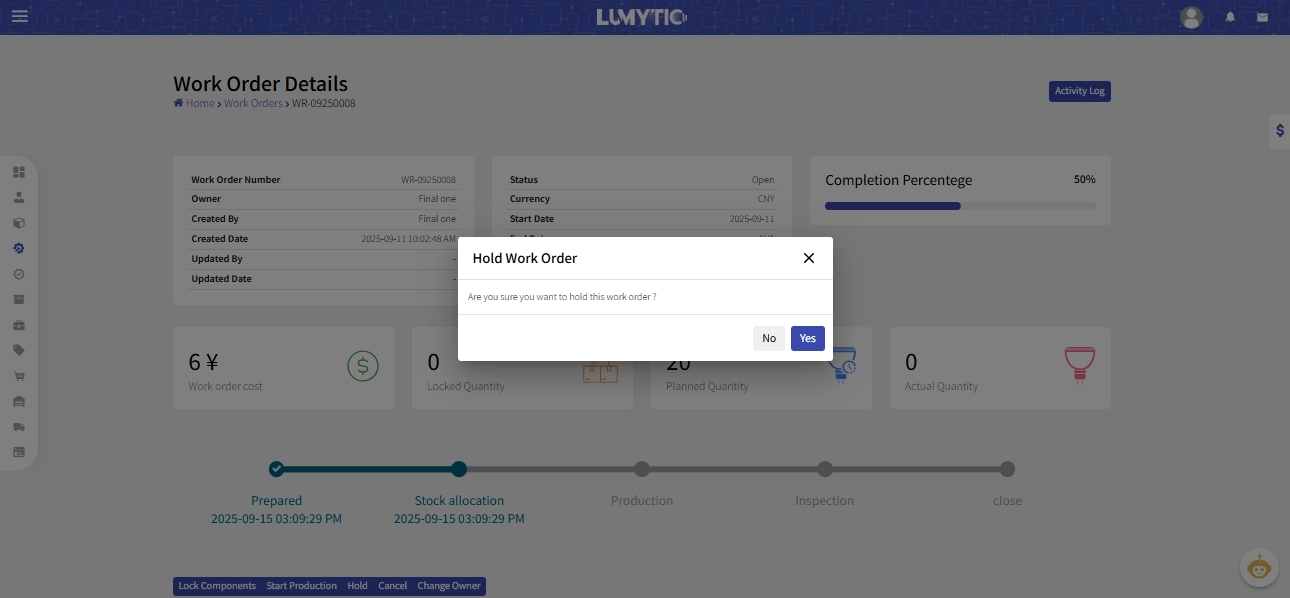The width and height of the screenshot is (1290, 598).
Task: Open the chatbot assistant icon
Action: tap(1259, 568)
